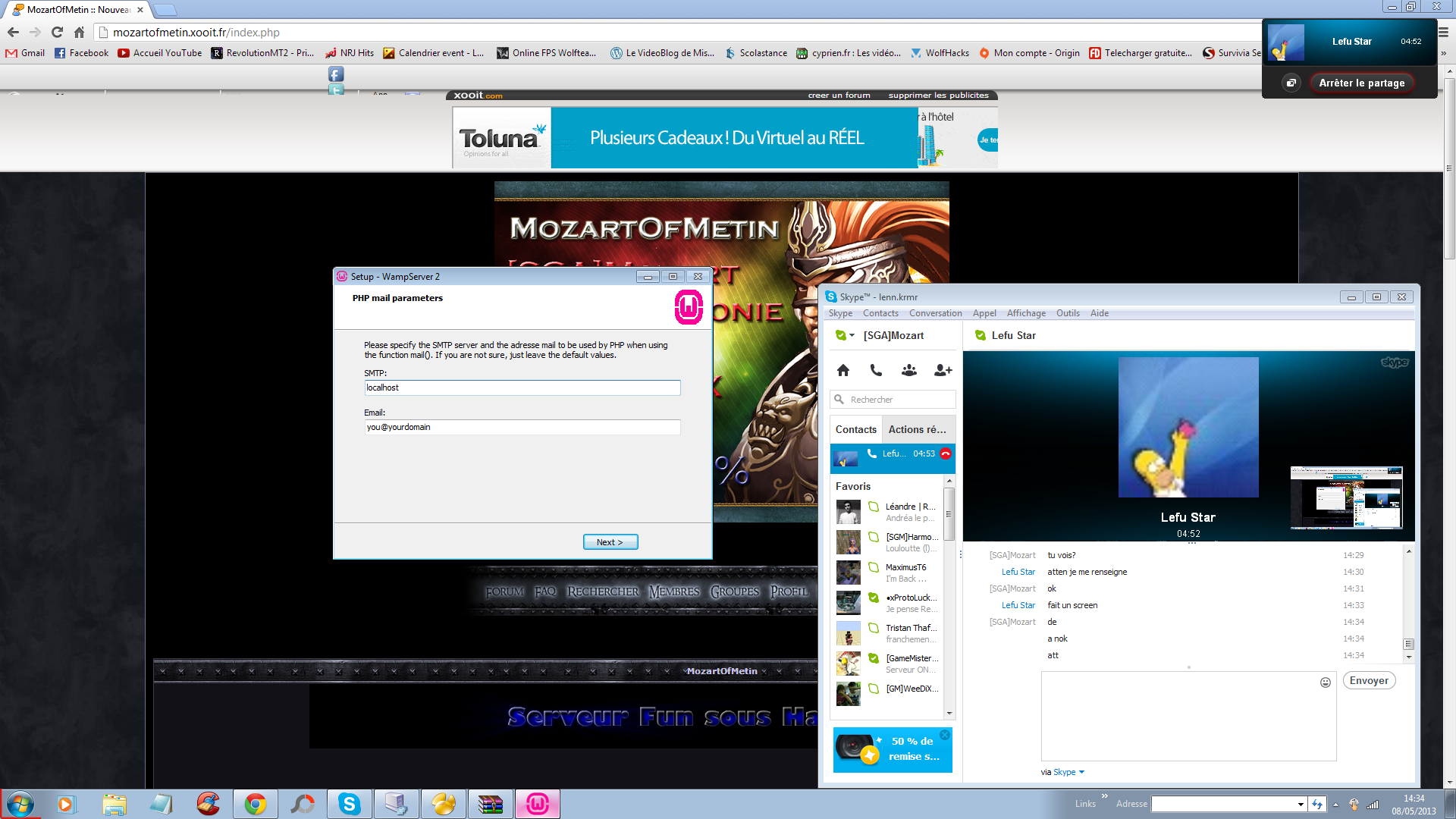The width and height of the screenshot is (1456, 819).
Task: Click the Skype Rechercher search box
Action: pyautogui.click(x=893, y=400)
